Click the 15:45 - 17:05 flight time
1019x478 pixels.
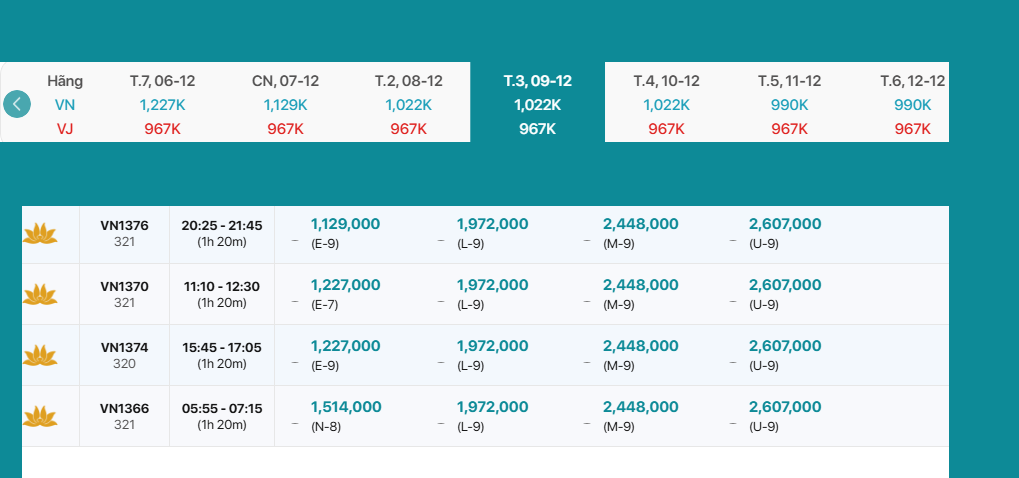(x=221, y=348)
